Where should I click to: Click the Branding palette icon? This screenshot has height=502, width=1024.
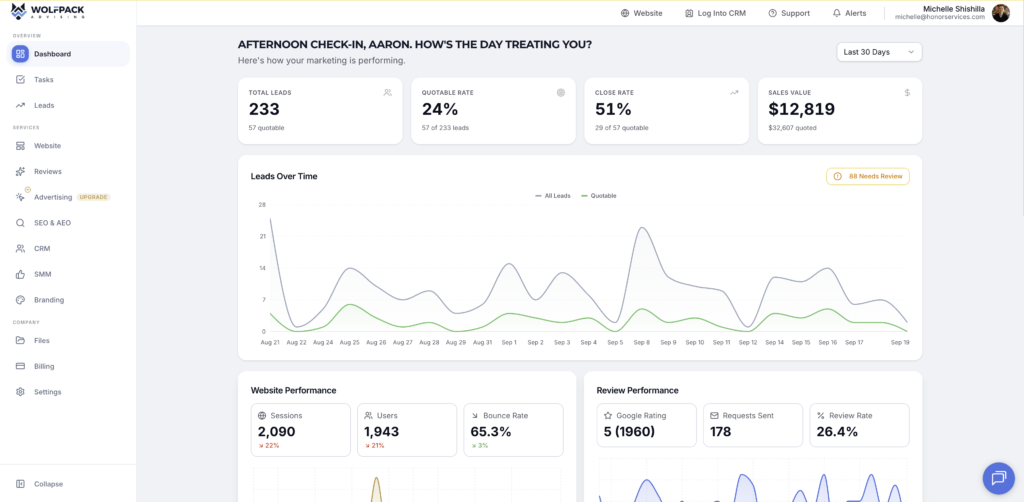click(x=20, y=300)
